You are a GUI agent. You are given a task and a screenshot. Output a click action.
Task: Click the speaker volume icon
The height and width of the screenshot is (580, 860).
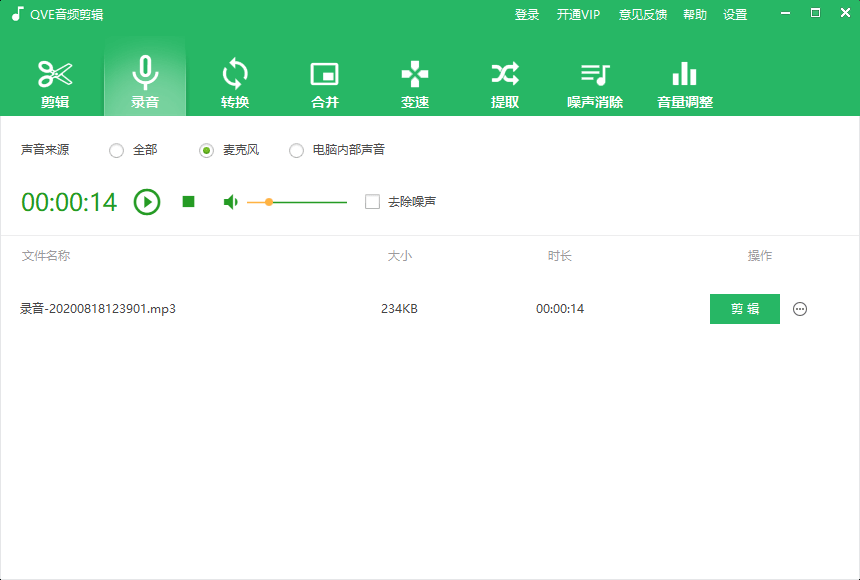(x=230, y=202)
